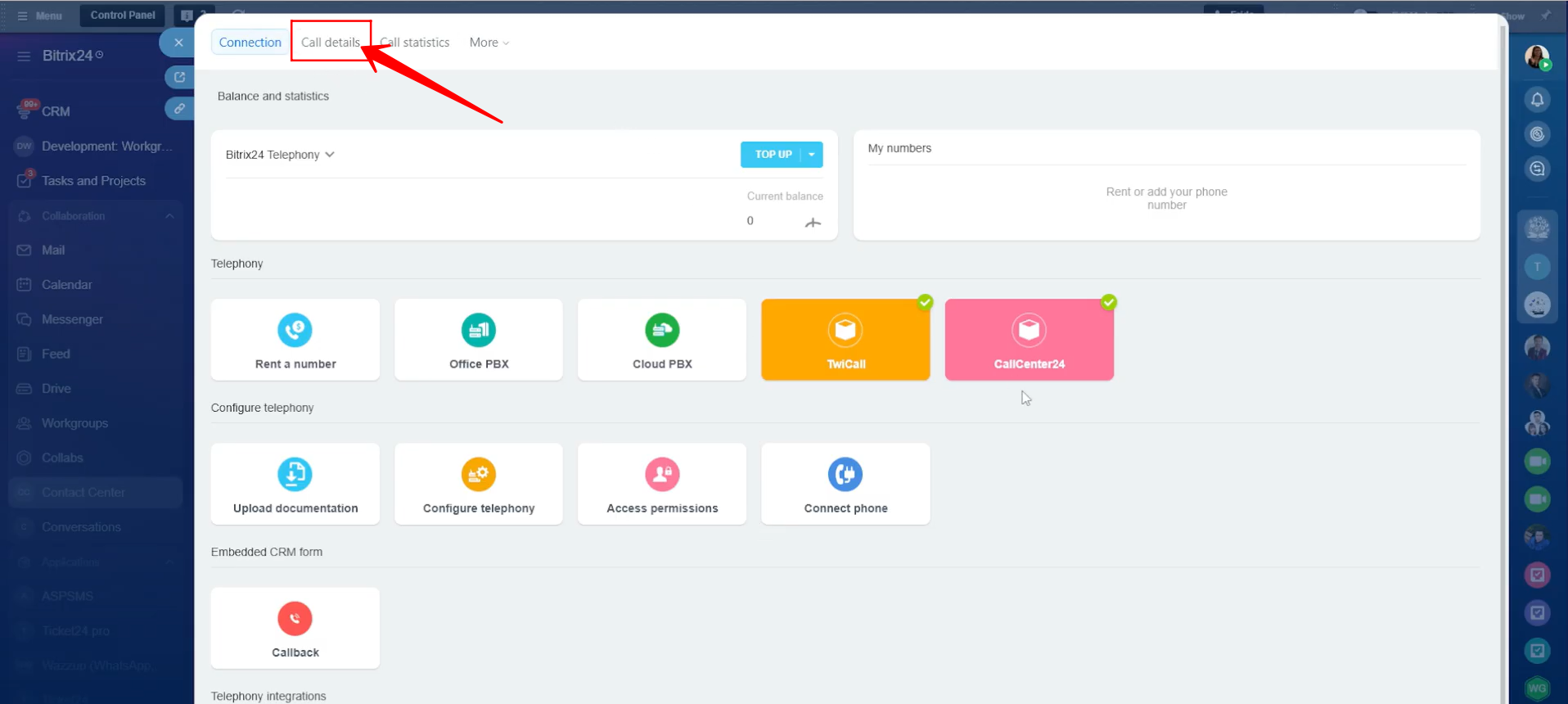Screen dimensions: 1568x704
Task: Collapse the Collaboration sidebar section
Action: (x=169, y=216)
